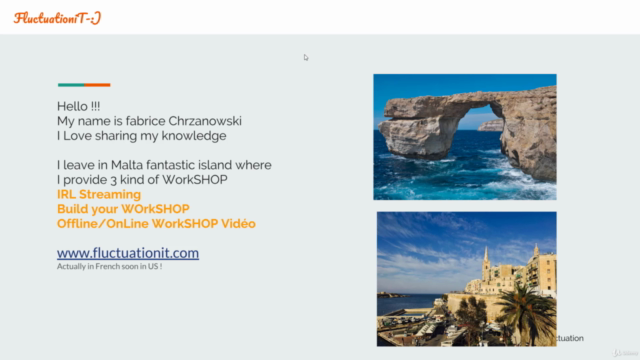The image size is (640, 360).
Task: Click the 'Hello !!!' text line
Action: [x=78, y=107]
